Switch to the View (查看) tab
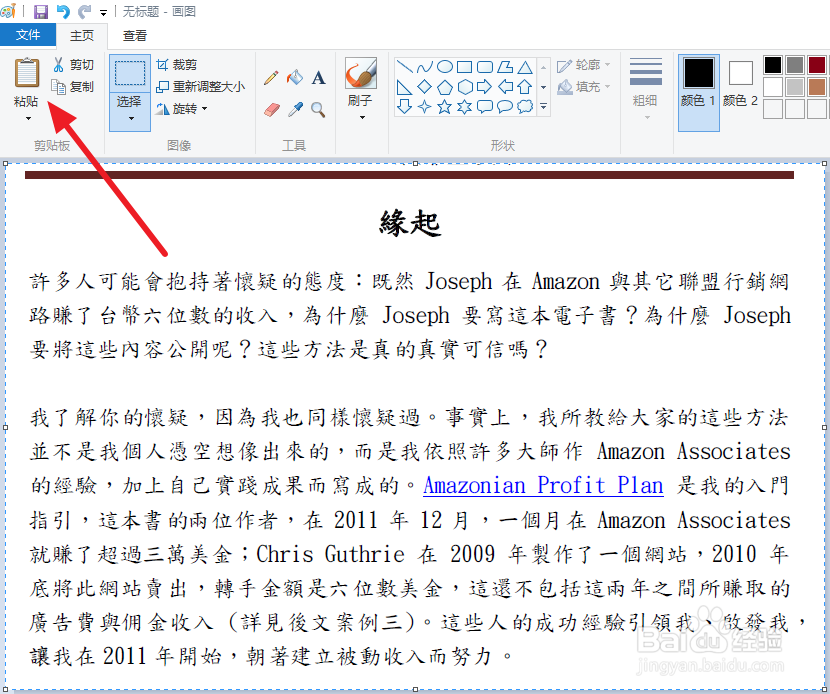This screenshot has height=694, width=830. coord(134,35)
